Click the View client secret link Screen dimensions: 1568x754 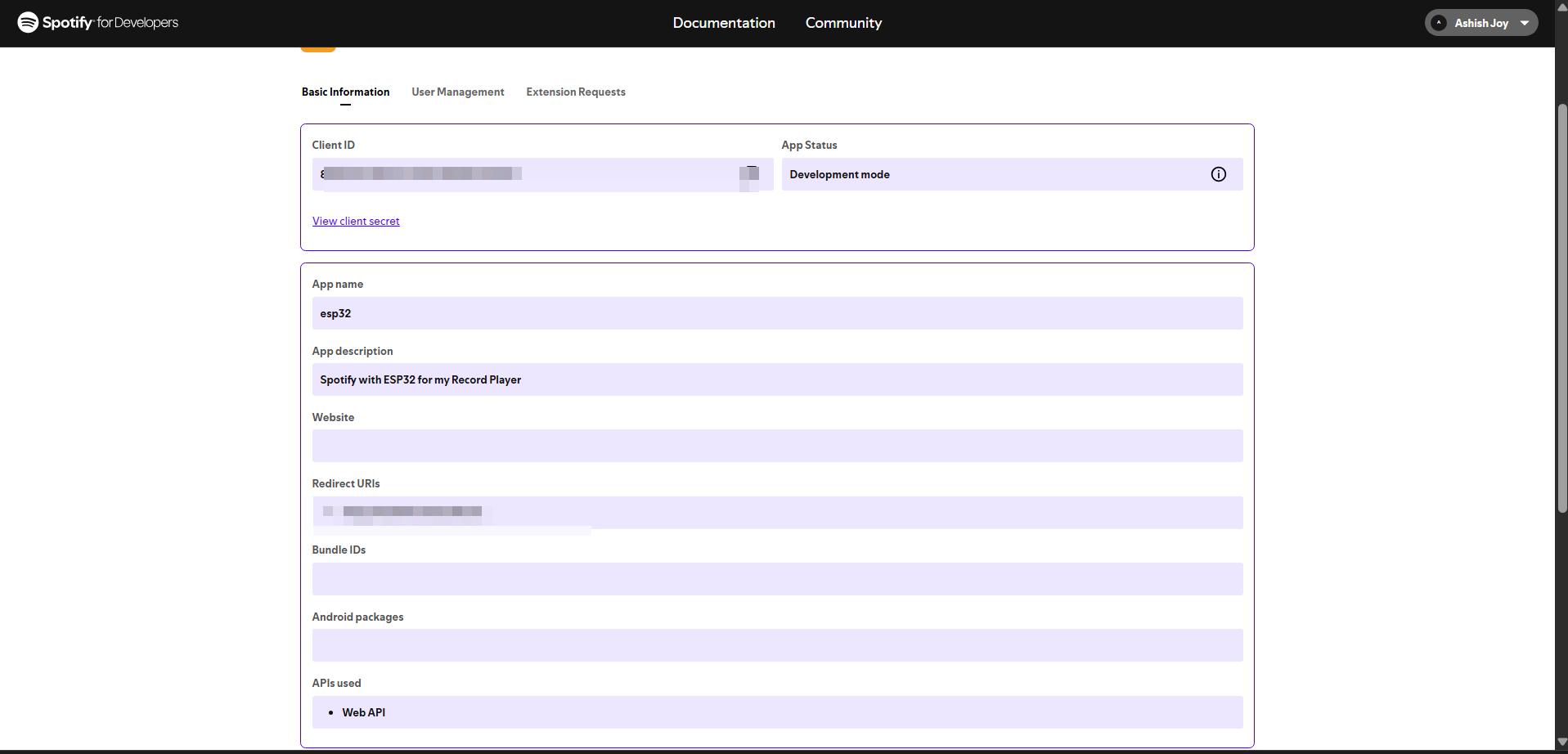(x=356, y=221)
